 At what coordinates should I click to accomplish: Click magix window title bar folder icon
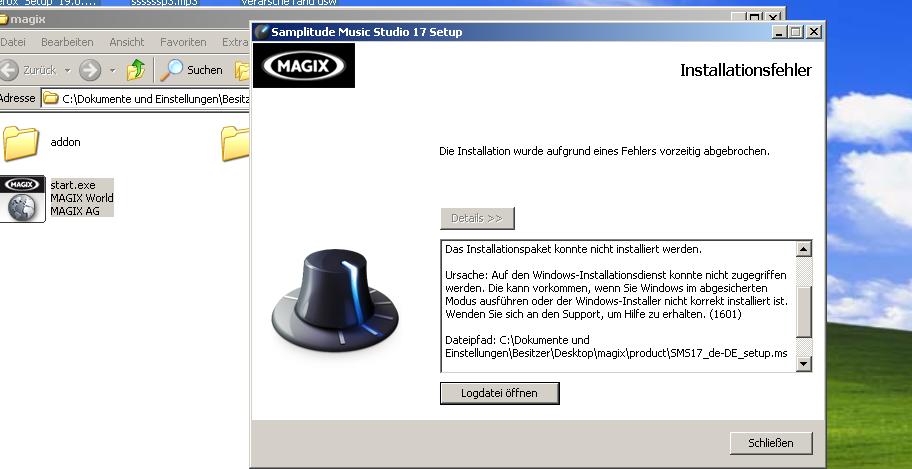pyautogui.click(x=3, y=19)
